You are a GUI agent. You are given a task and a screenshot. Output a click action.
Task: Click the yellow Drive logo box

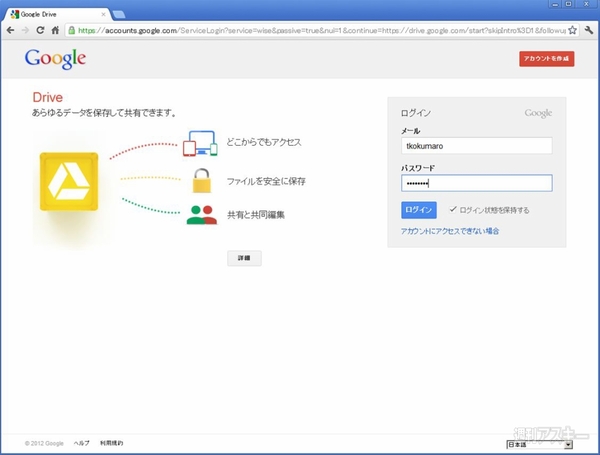69,182
